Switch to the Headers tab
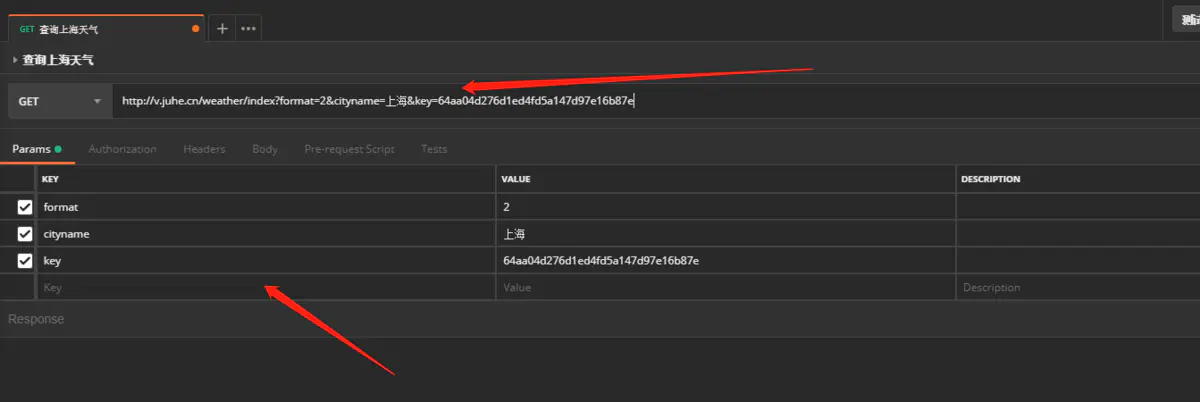Image resolution: width=1200 pixels, height=402 pixels. pos(204,149)
